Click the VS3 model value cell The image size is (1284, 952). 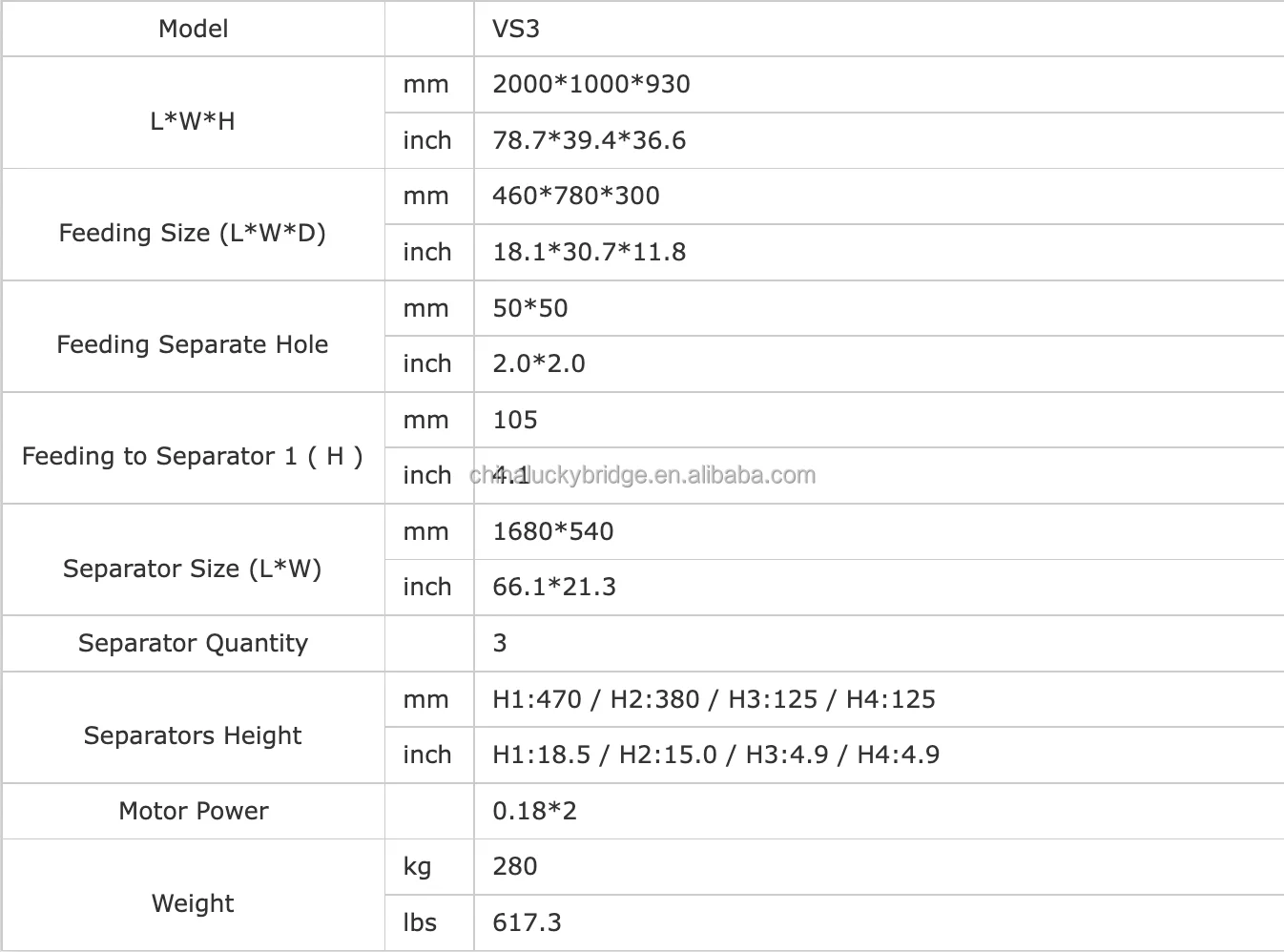[516, 29]
